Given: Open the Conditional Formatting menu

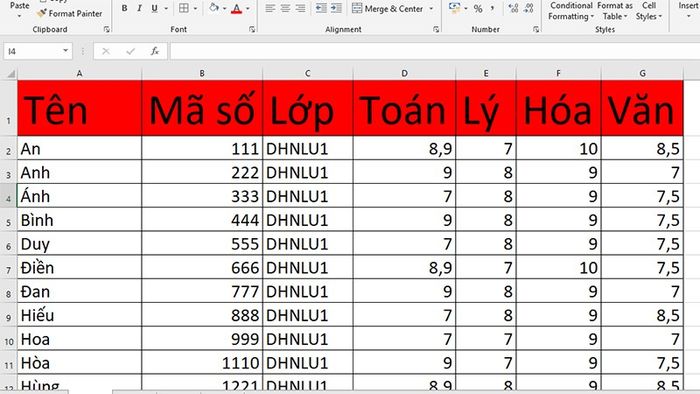Looking at the screenshot, I should point(571,11).
